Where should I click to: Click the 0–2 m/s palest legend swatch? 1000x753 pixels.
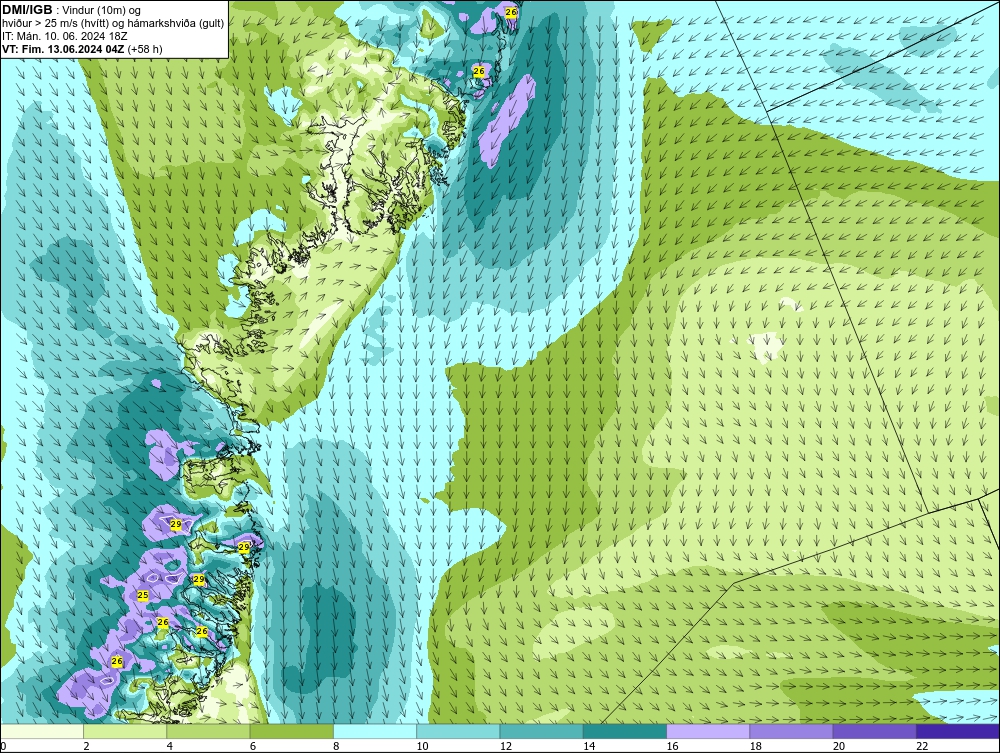(42, 731)
